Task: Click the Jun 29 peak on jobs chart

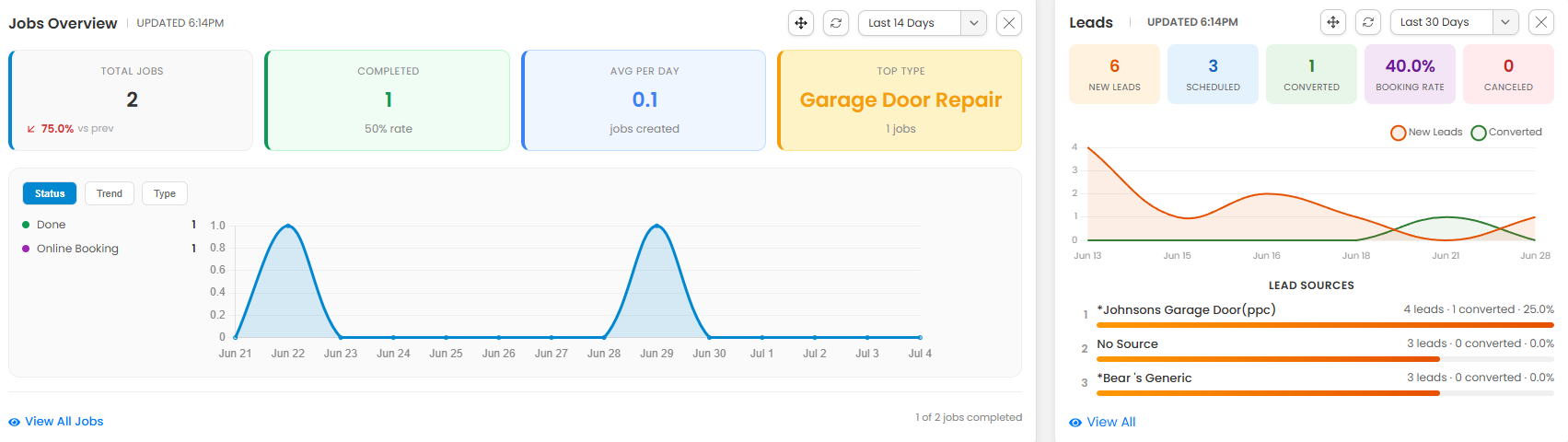Action: pyautogui.click(x=656, y=225)
